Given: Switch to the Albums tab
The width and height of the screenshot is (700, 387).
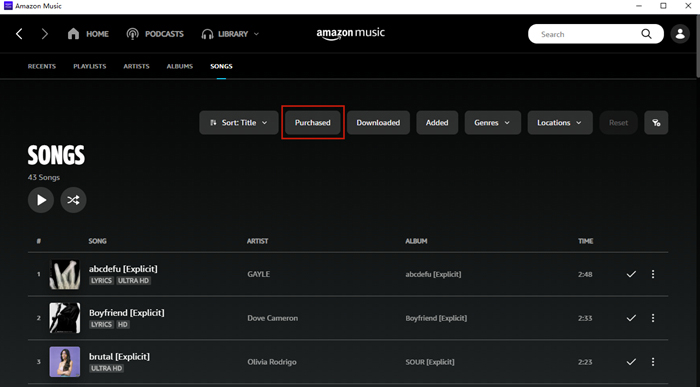Looking at the screenshot, I should (180, 66).
